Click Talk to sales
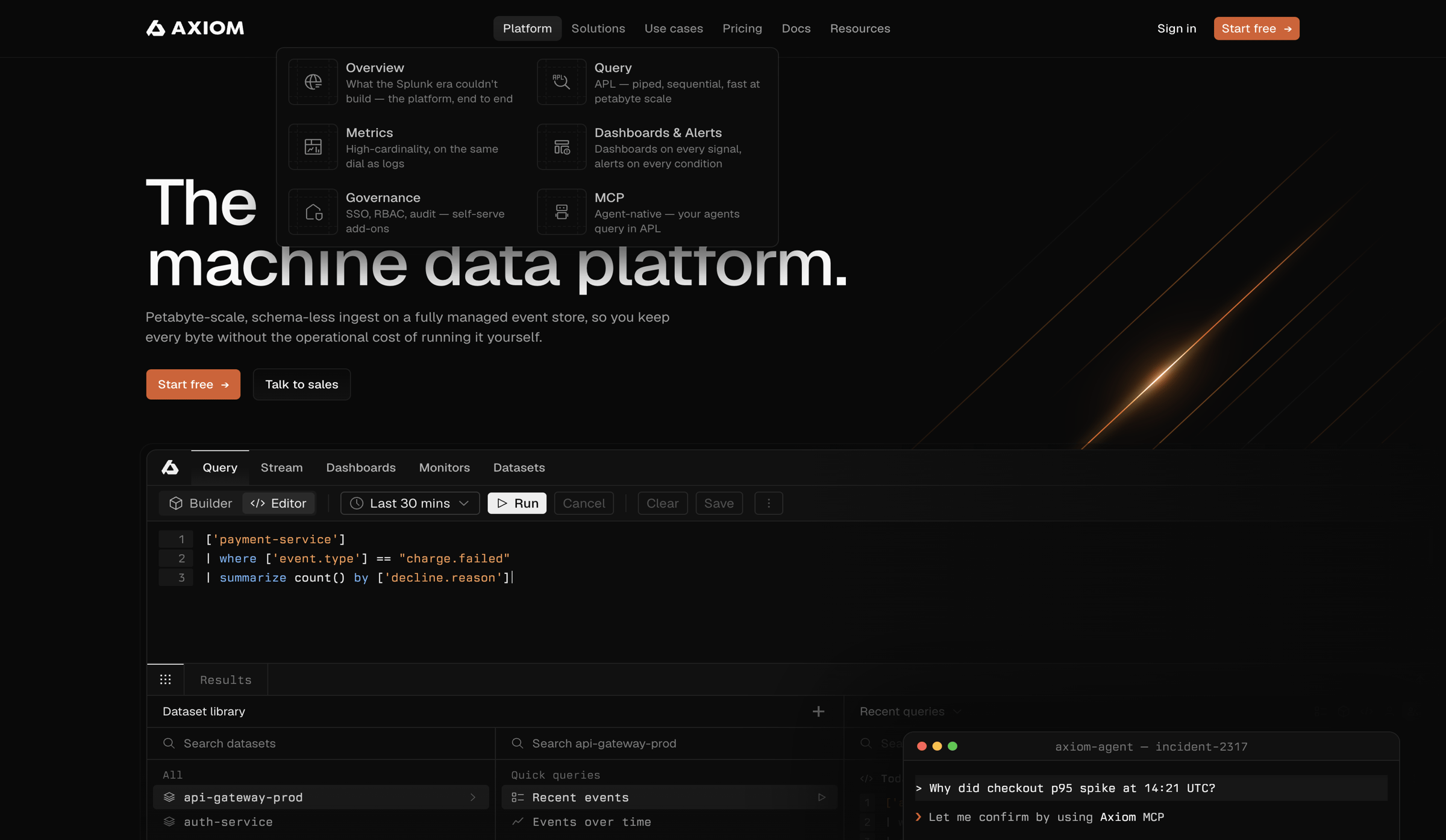The height and width of the screenshot is (840, 1446). (301, 384)
